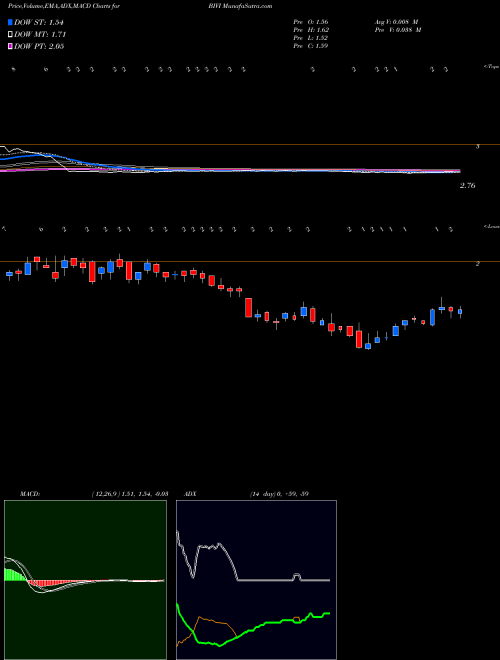The height and width of the screenshot is (660, 500).
Task: Click MACD parameters (12,26,9) 1.51, 1.54, -0.03
Action: click(130, 494)
